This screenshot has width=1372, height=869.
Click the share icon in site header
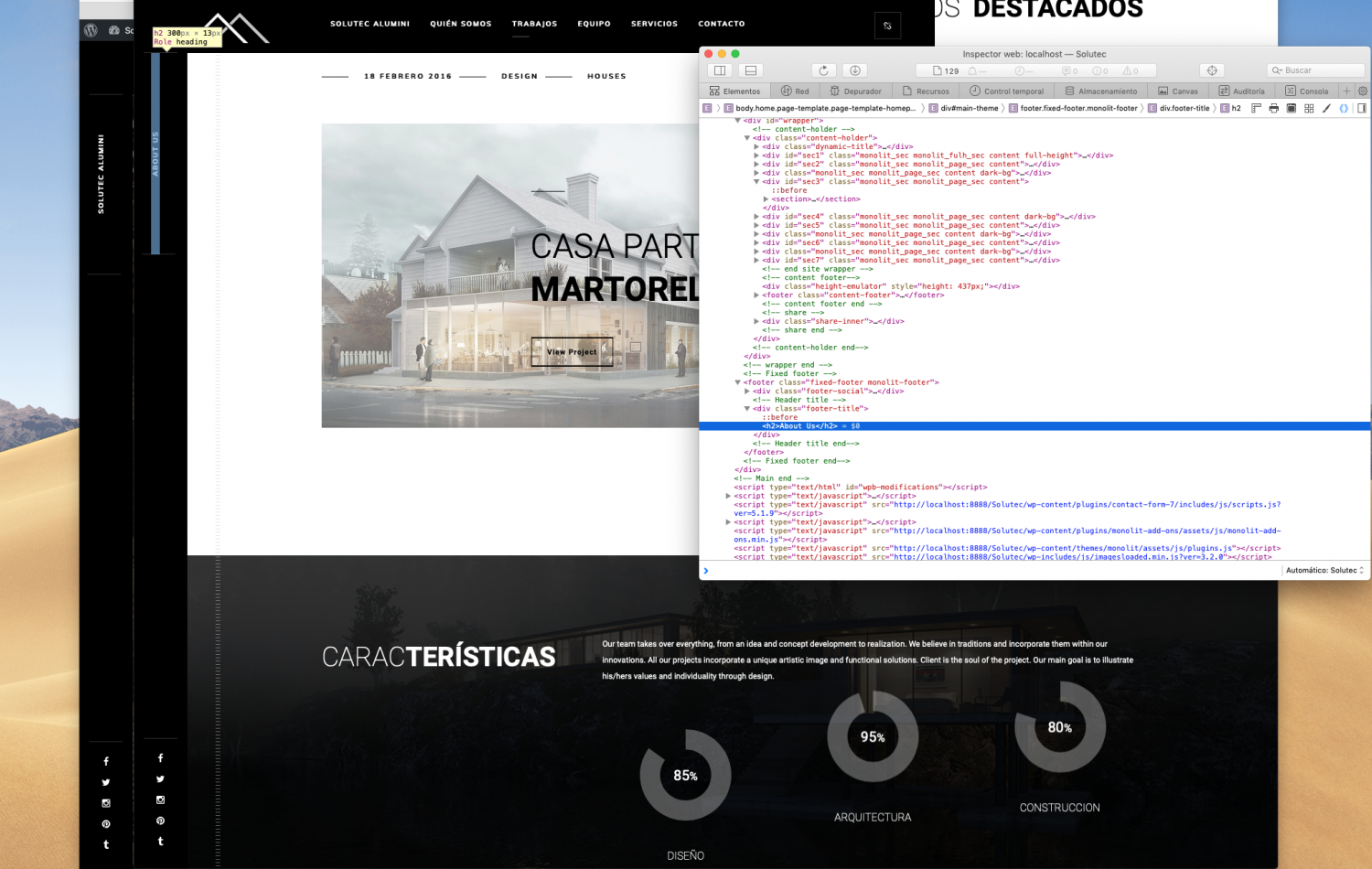887,26
